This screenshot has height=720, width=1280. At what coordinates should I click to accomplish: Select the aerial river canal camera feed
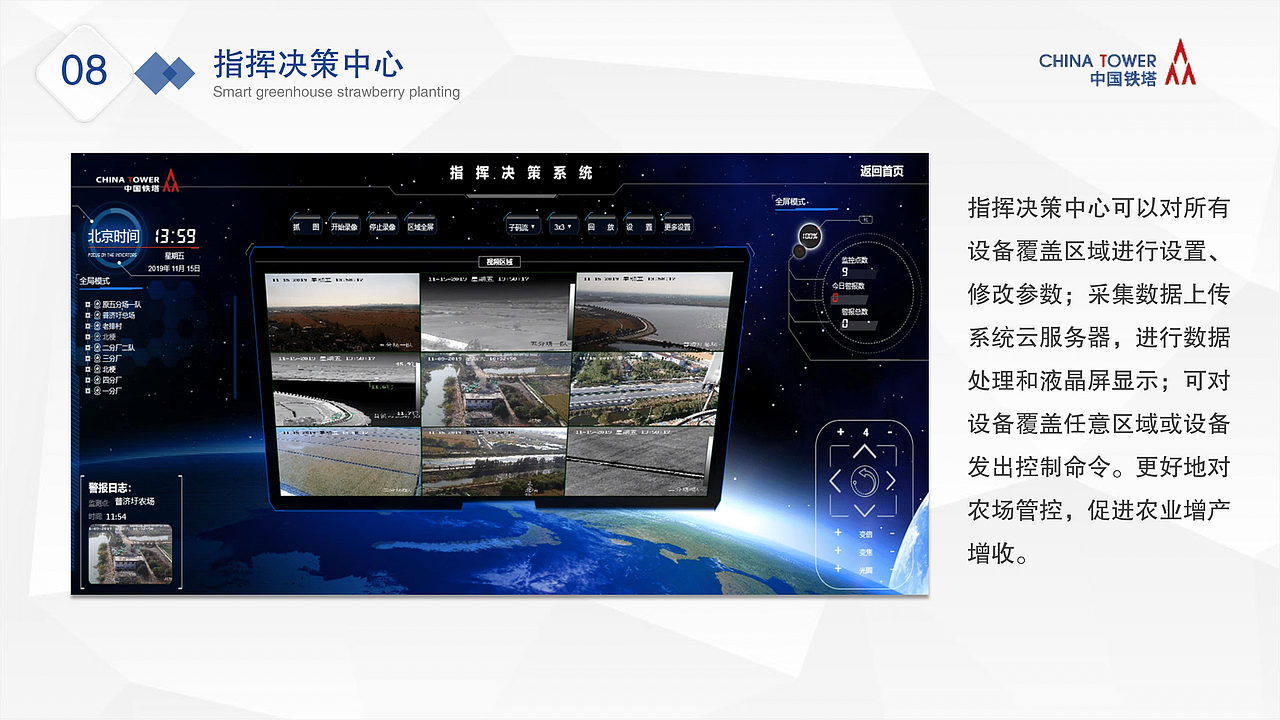click(496, 389)
